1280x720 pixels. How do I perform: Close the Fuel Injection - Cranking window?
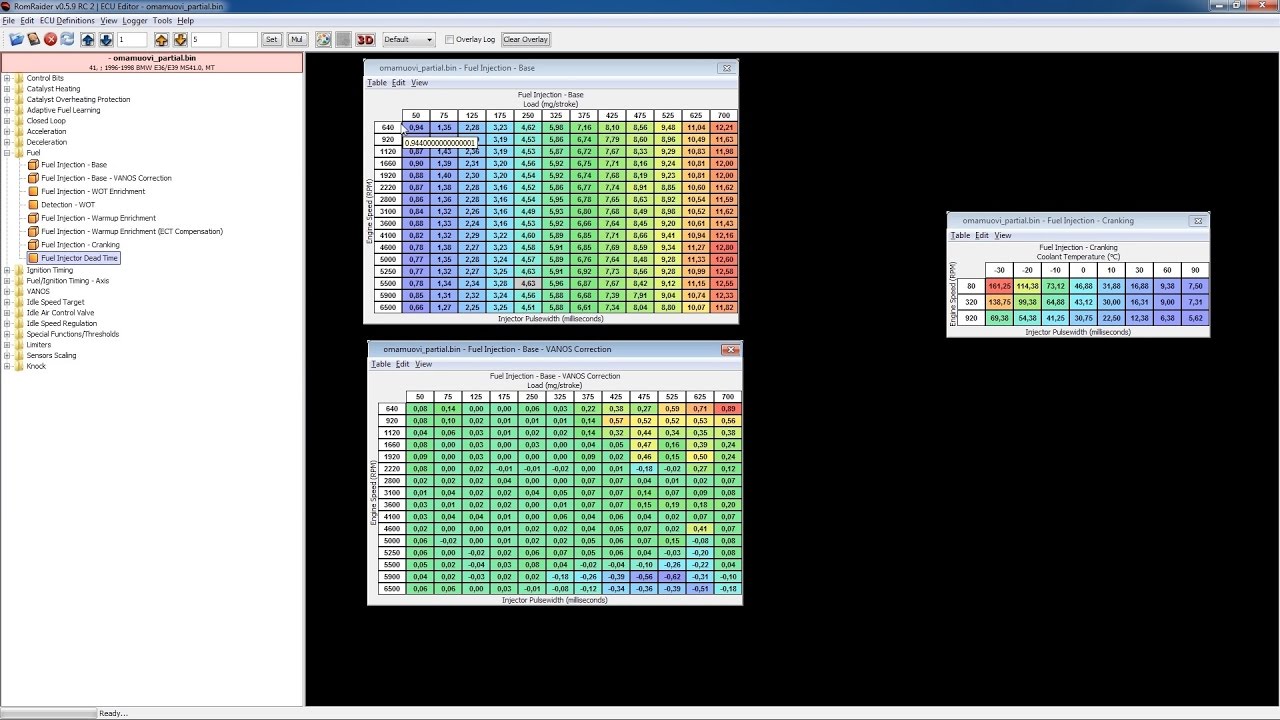tap(1197, 220)
